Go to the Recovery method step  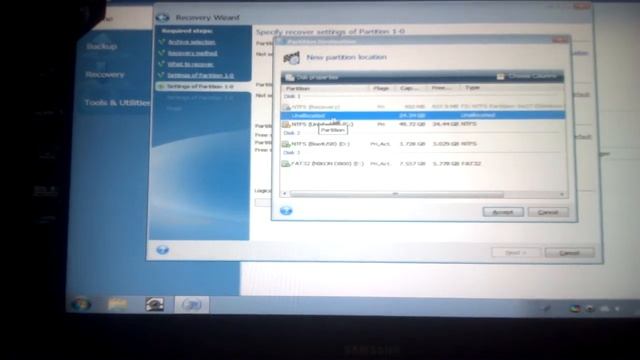point(192,53)
